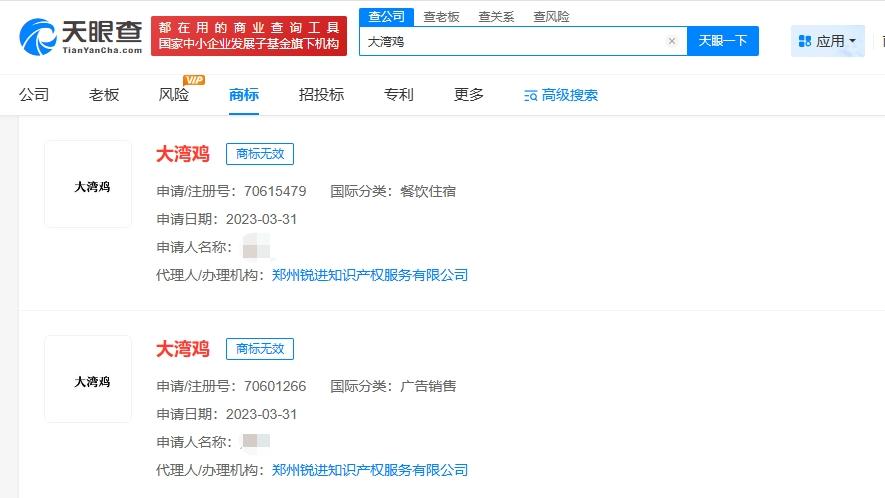Select the 查老板 search tab
Viewport: 885px width, 498px height.
click(x=441, y=17)
